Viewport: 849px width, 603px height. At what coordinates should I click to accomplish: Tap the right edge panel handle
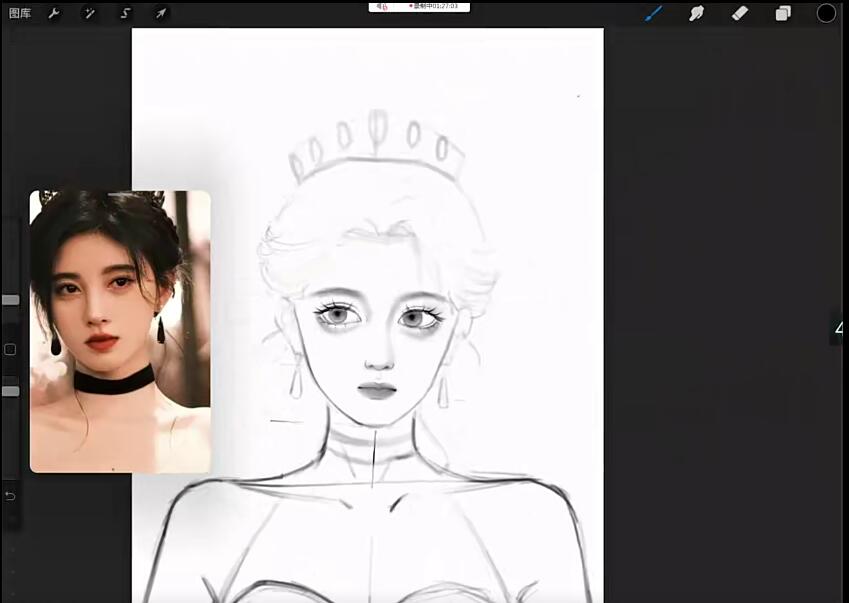coord(838,328)
